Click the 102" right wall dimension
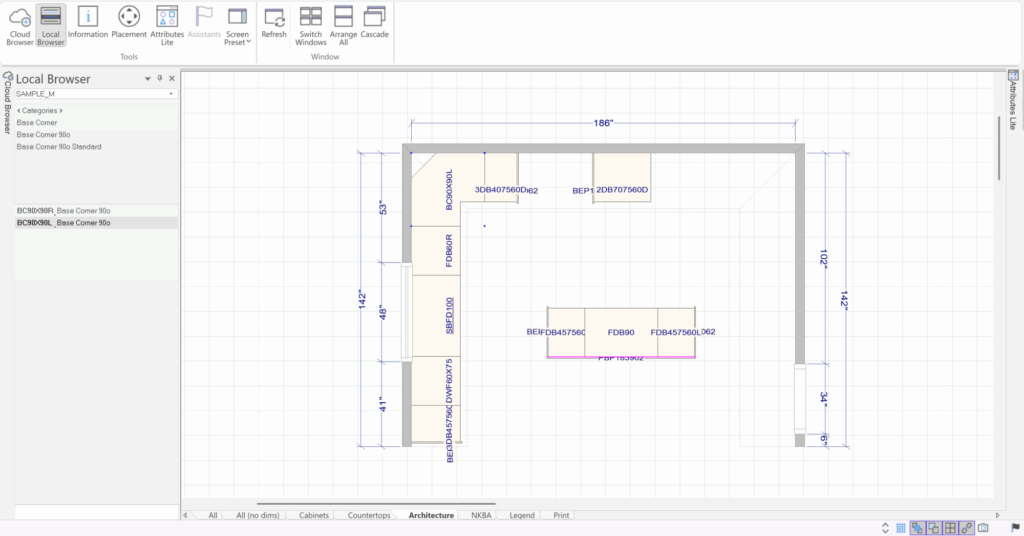The width and height of the screenshot is (1024, 536). [824, 258]
